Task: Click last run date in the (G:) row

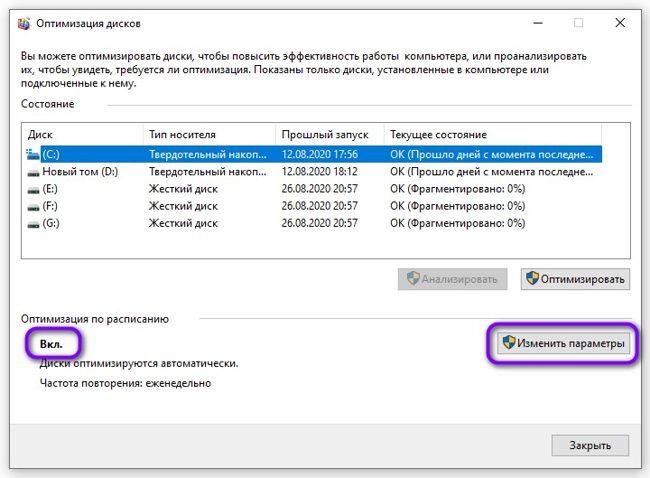Action: (x=320, y=223)
